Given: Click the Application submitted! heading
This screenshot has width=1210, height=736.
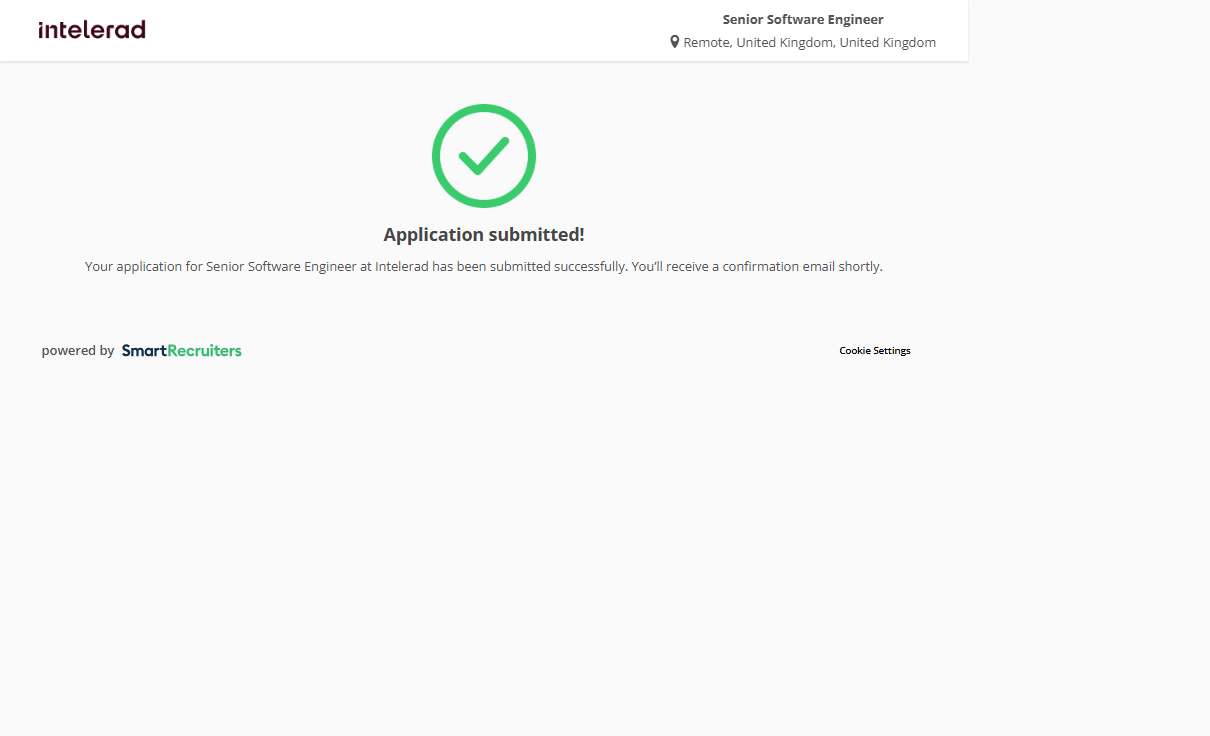Looking at the screenshot, I should [x=484, y=235].
